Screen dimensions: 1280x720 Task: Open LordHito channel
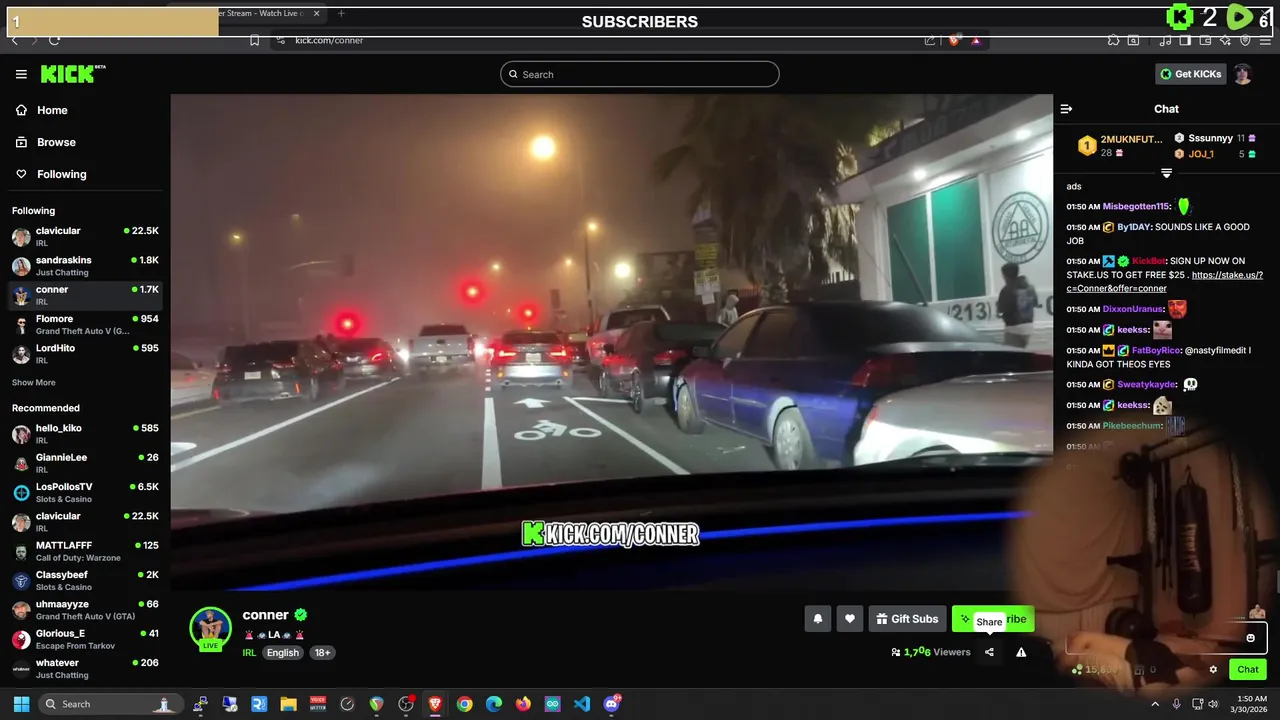[x=85, y=354]
